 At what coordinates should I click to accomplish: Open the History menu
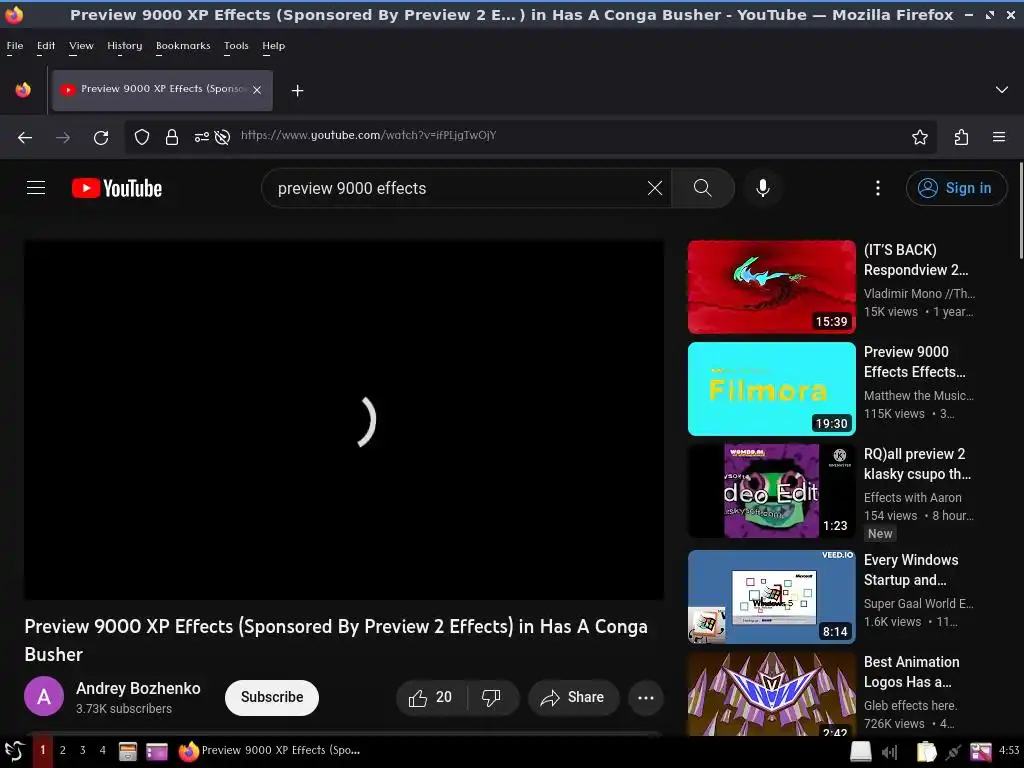[124, 46]
